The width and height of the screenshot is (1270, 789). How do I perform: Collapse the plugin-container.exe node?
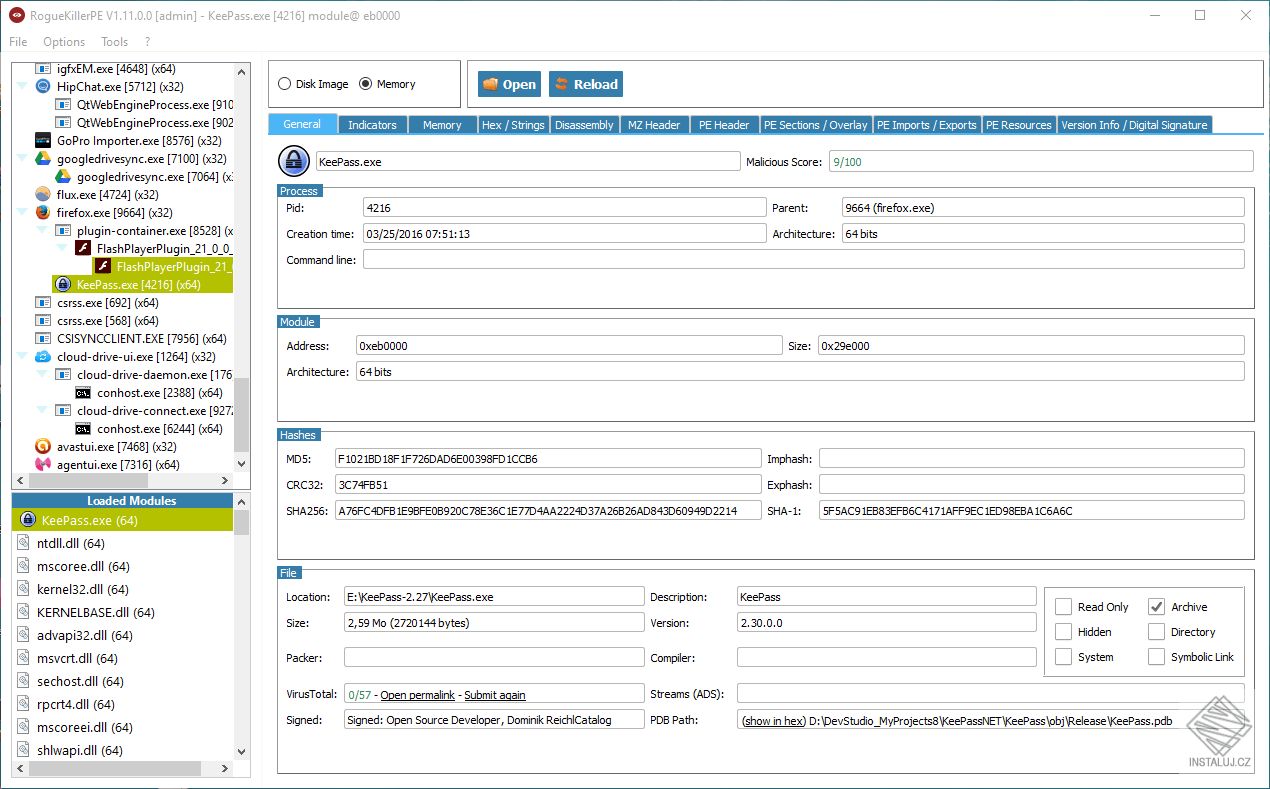click(42, 231)
